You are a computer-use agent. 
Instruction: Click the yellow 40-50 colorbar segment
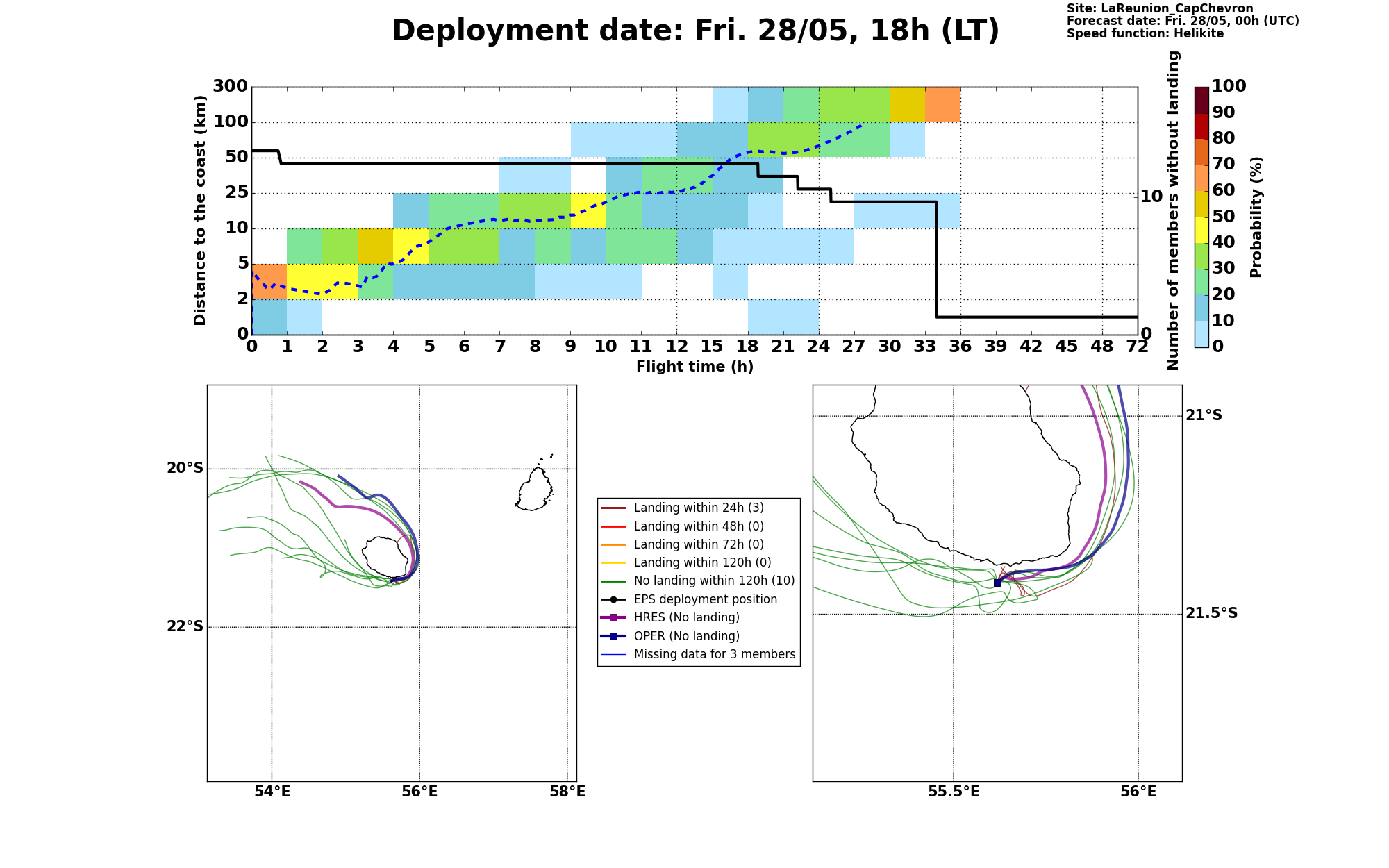[x=1201, y=230]
